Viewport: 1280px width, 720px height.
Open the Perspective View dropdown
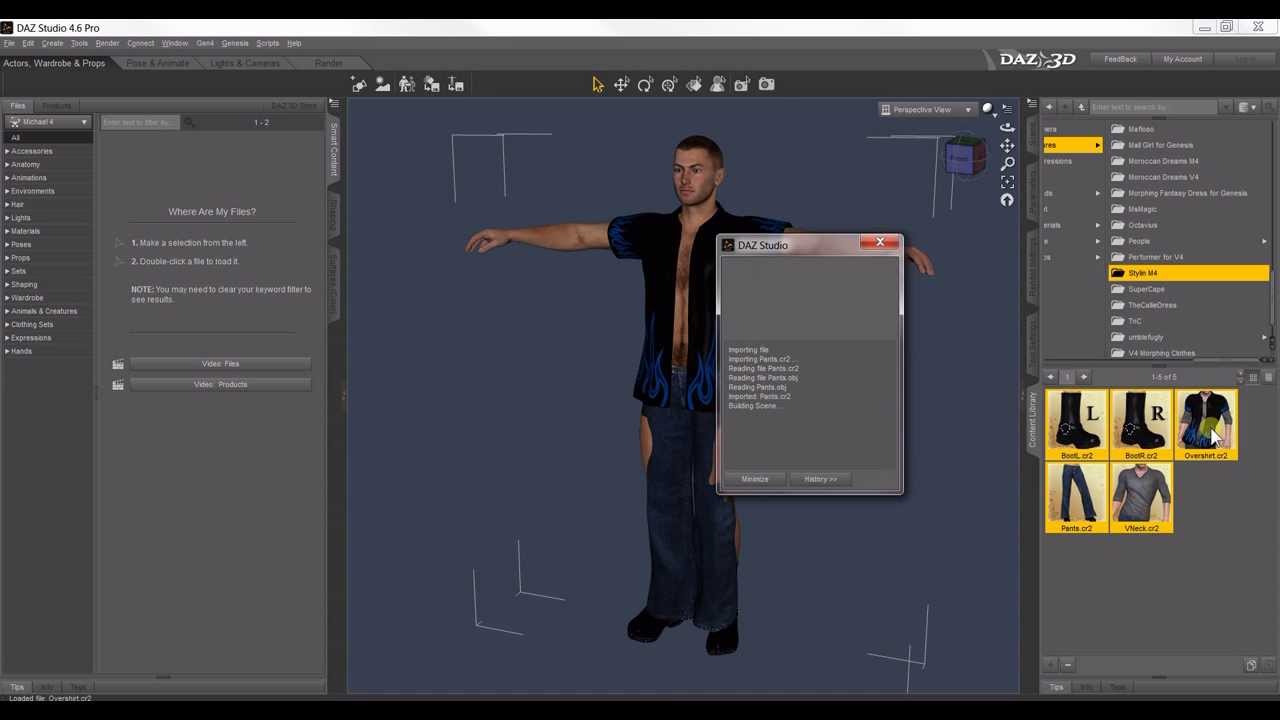click(x=927, y=109)
